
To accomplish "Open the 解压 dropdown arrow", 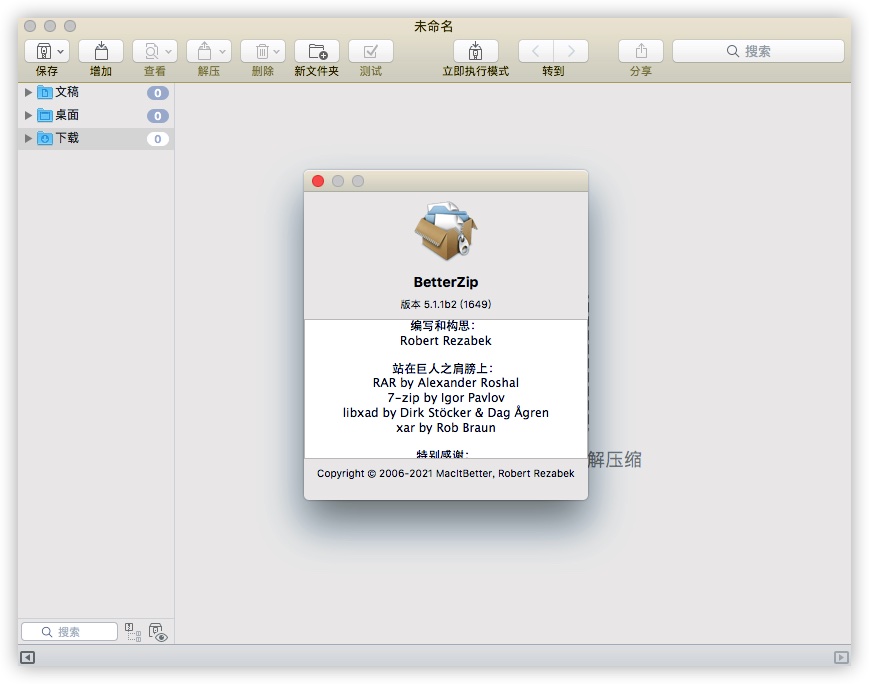I will tap(222, 52).
